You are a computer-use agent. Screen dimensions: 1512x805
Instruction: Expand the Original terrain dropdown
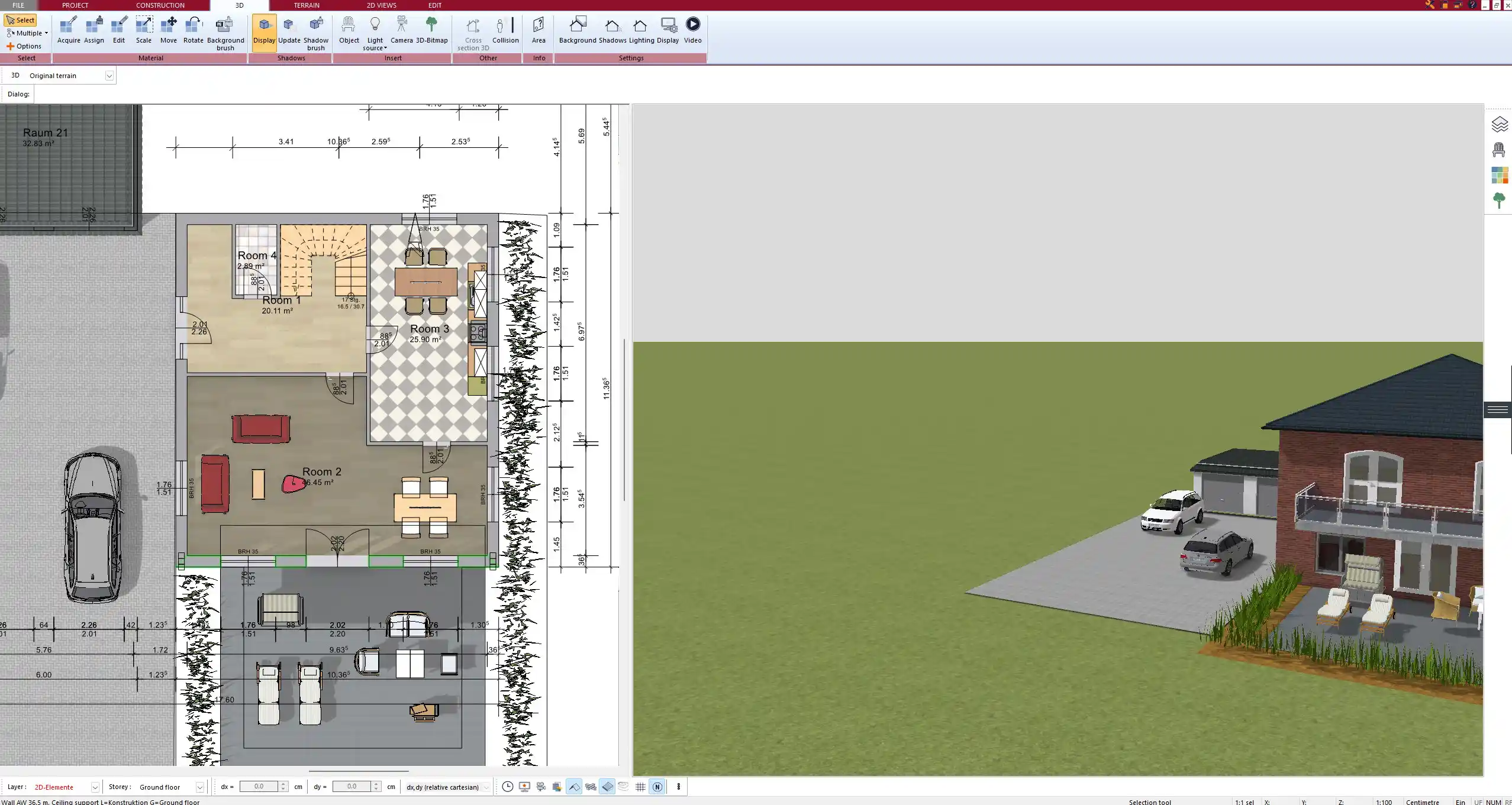point(109,76)
